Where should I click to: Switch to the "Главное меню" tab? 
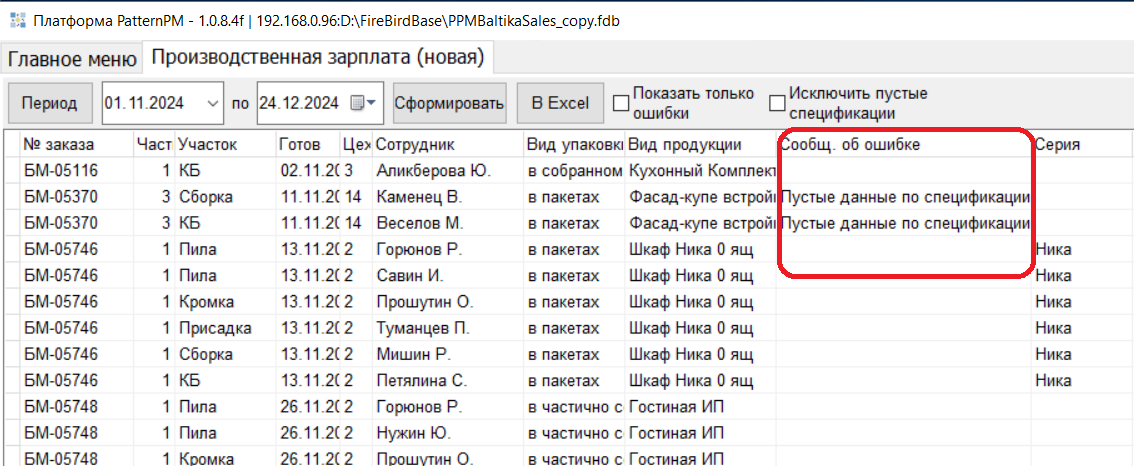pos(72,59)
